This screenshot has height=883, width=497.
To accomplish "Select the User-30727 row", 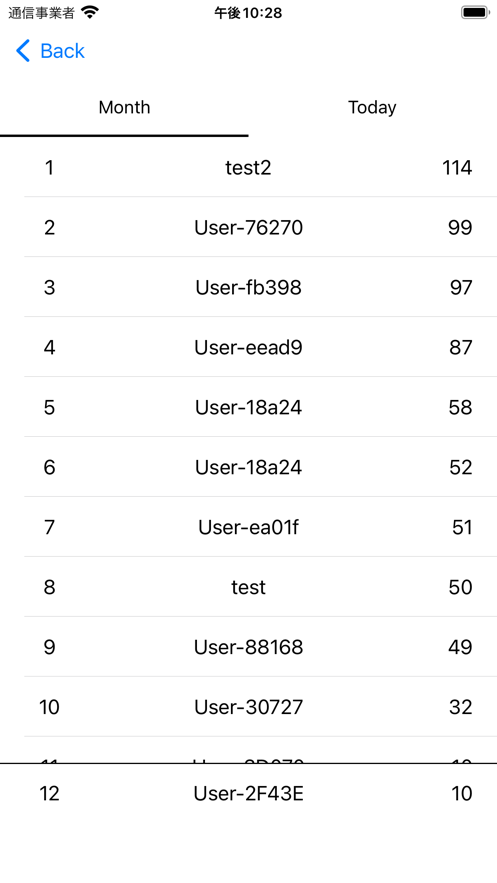I will (x=248, y=707).
